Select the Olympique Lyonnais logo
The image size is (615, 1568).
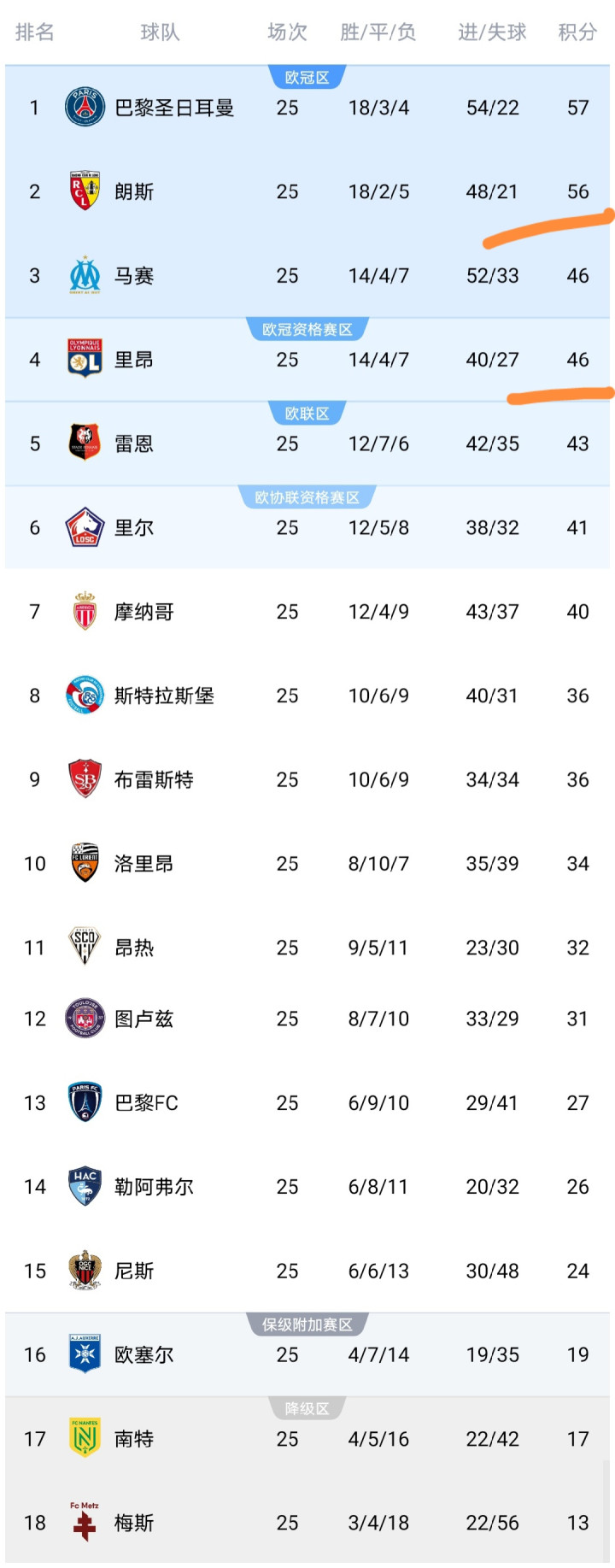(x=85, y=359)
